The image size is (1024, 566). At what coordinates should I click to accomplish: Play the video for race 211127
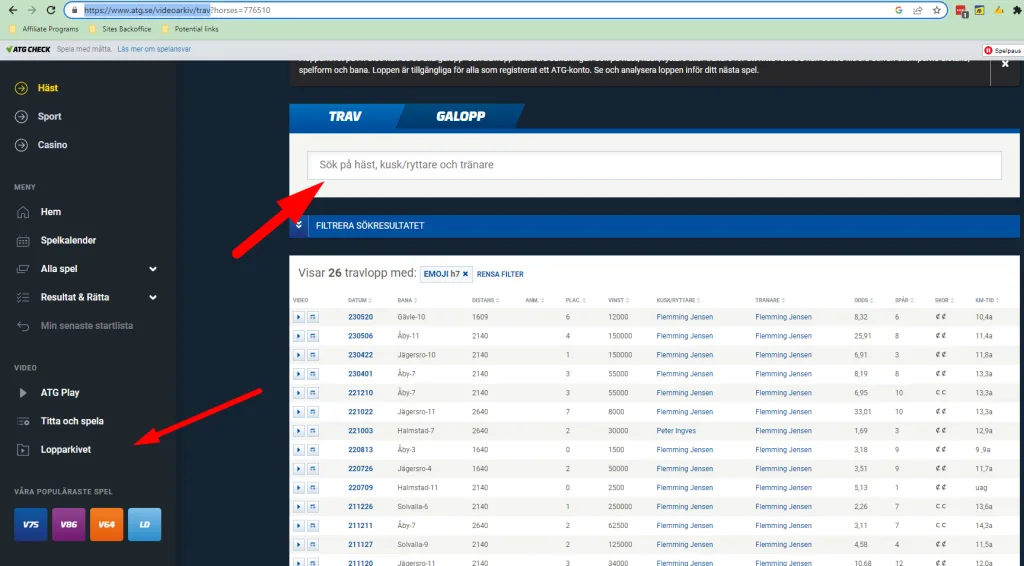pos(298,544)
